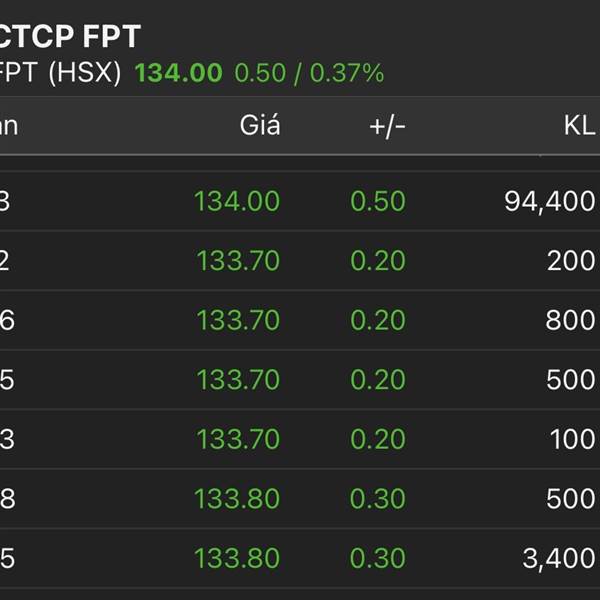Sort by the Giá column header
Viewport: 600px width, 600px height.
[x=260, y=125]
